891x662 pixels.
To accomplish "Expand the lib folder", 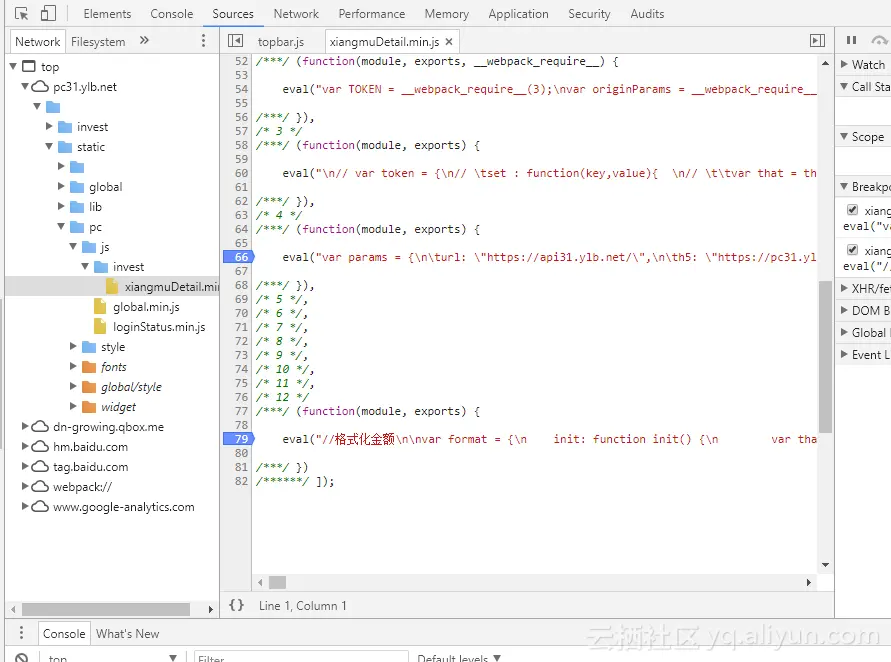I will pyautogui.click(x=61, y=206).
